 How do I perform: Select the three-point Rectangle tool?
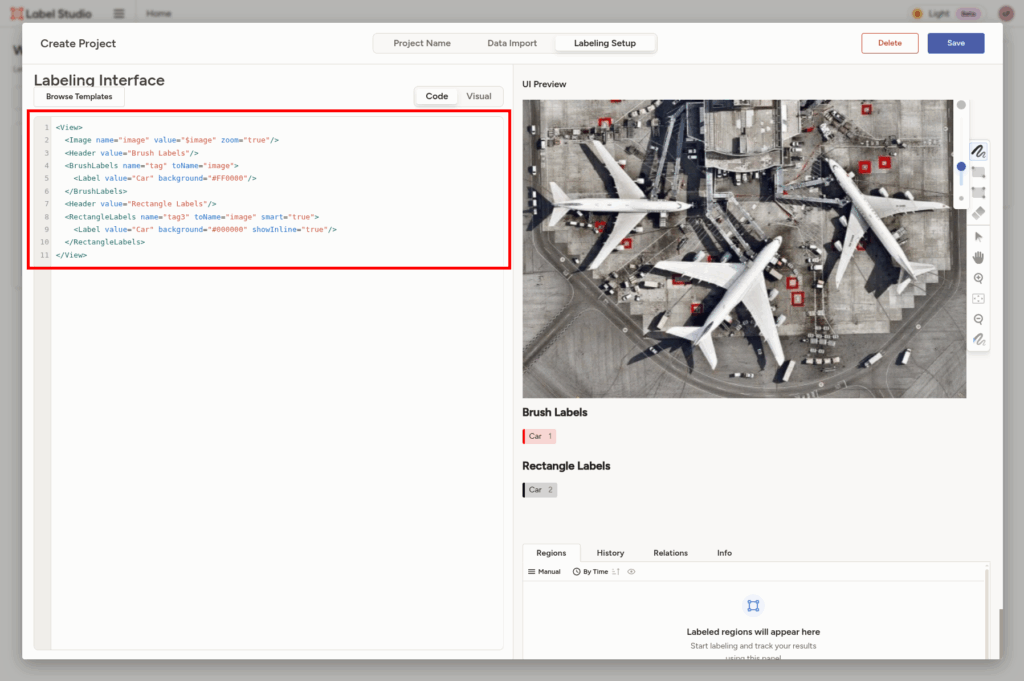[x=978, y=193]
